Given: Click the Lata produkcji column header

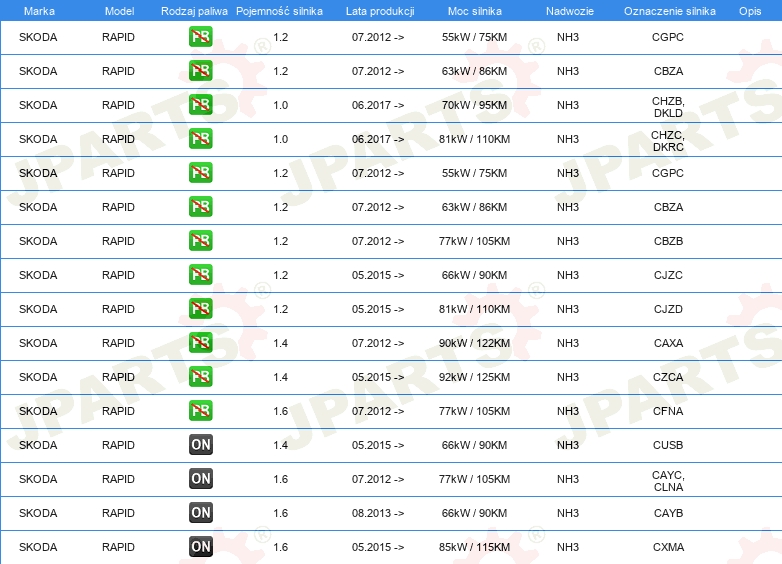Looking at the screenshot, I should click(380, 11).
